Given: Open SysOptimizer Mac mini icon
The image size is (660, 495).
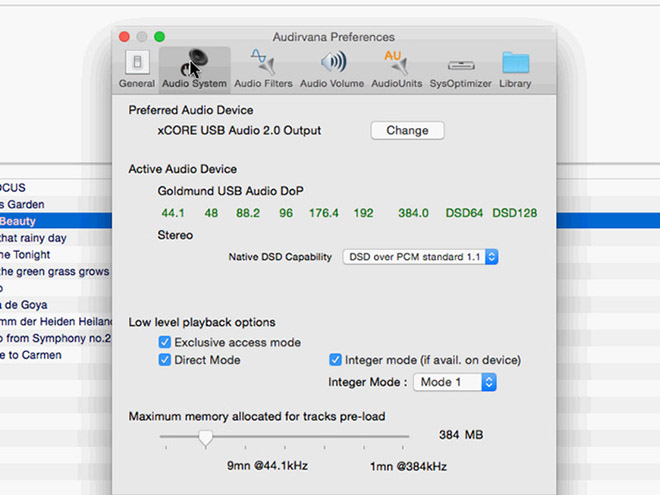Looking at the screenshot, I should (x=461, y=65).
